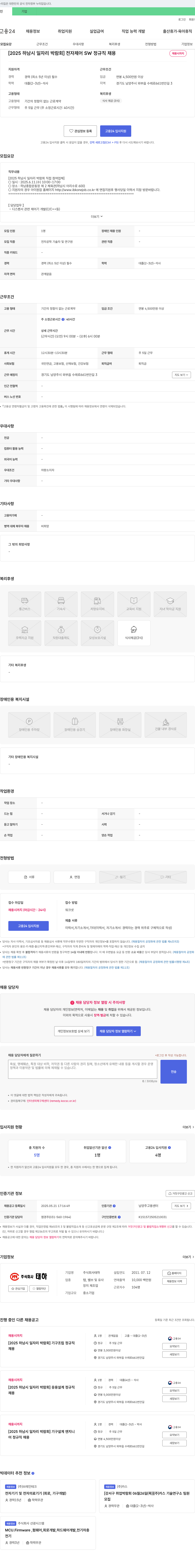This screenshot has height=1568, width=195.
Task: Click the 서류 screening step box
Action: pos(29,877)
